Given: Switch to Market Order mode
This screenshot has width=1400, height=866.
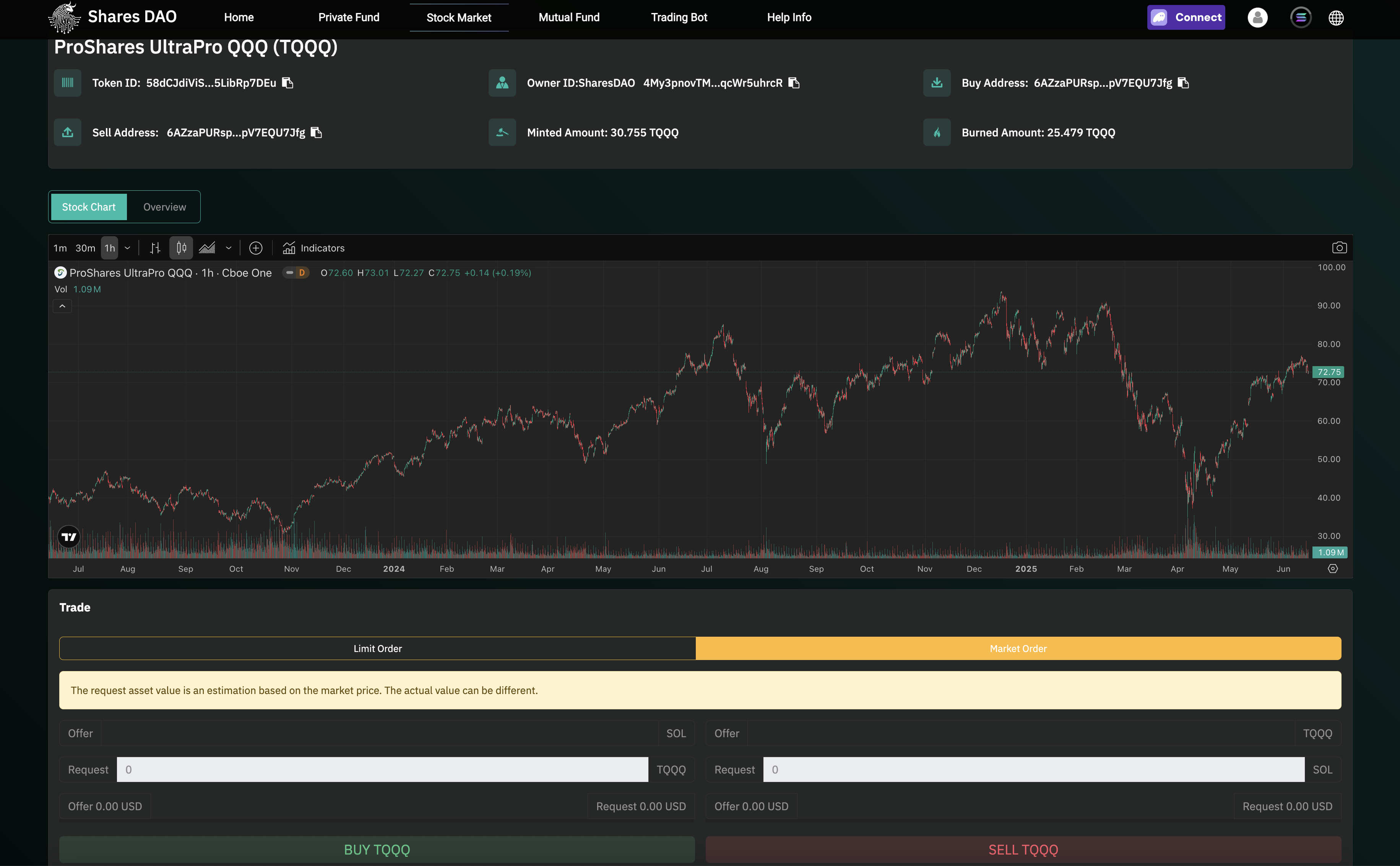Looking at the screenshot, I should tap(1018, 649).
